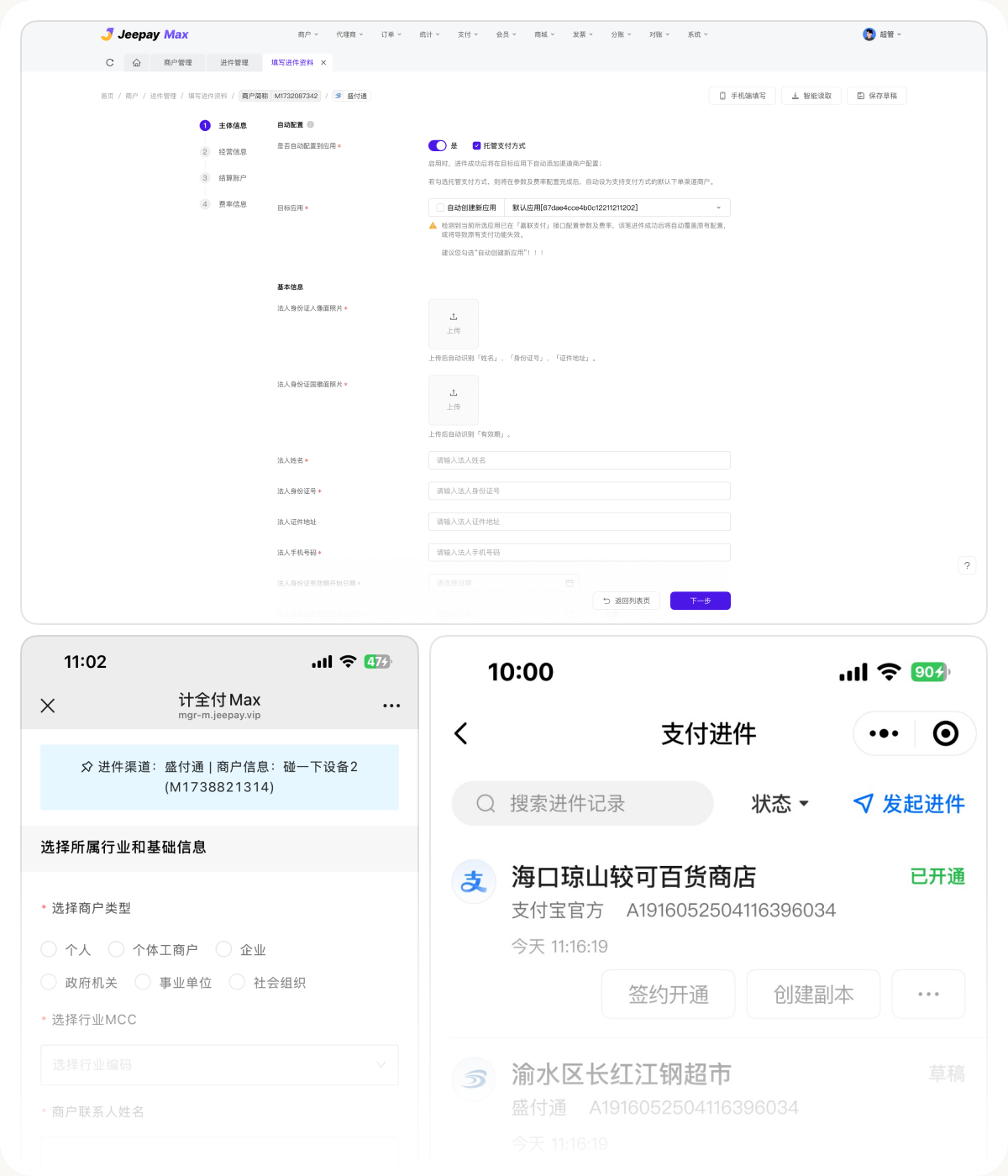The image size is (1008, 1176).
Task: Open the 商城 top menu
Action: click(544, 34)
